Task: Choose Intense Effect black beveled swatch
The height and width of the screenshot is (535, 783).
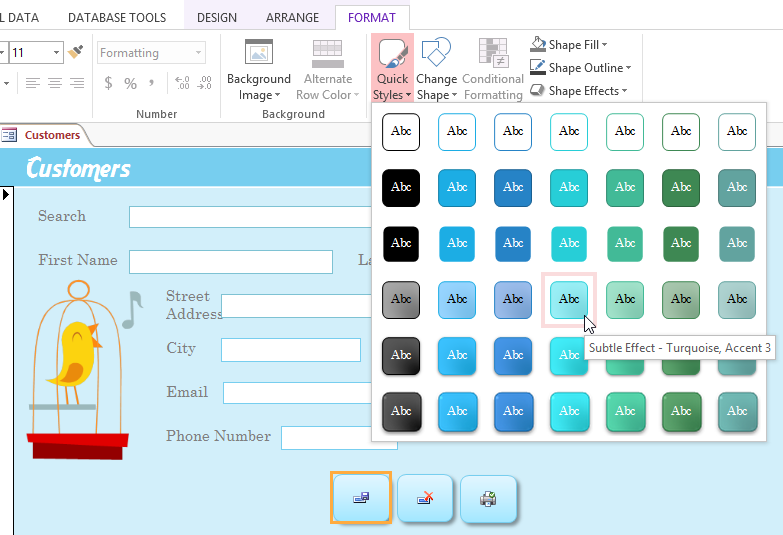Action: click(x=401, y=411)
